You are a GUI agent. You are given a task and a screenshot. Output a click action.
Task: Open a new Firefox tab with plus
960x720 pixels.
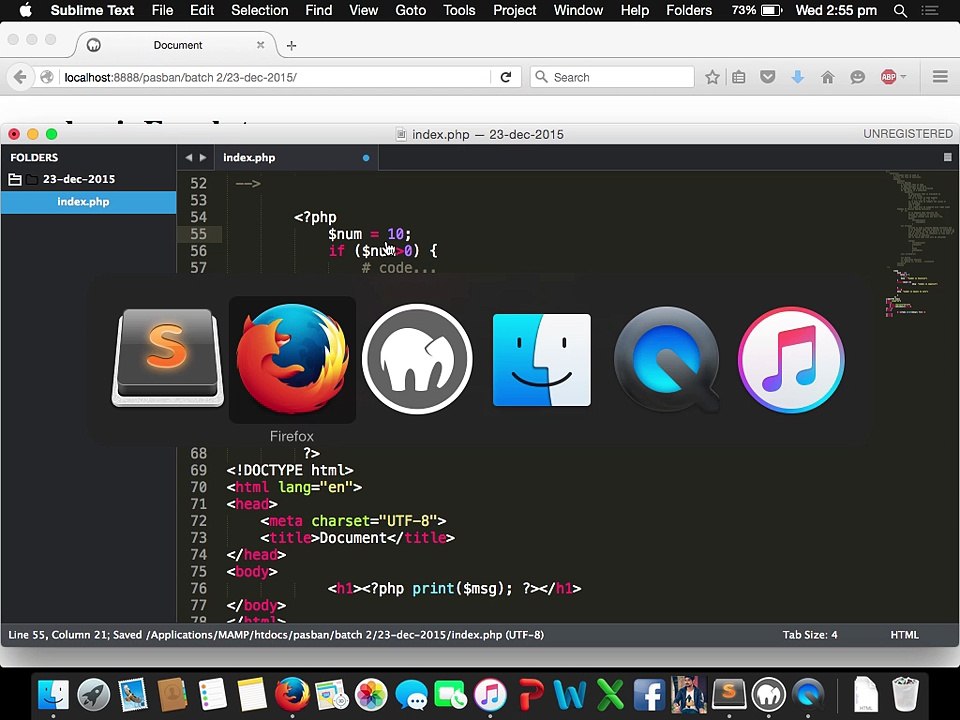click(291, 45)
